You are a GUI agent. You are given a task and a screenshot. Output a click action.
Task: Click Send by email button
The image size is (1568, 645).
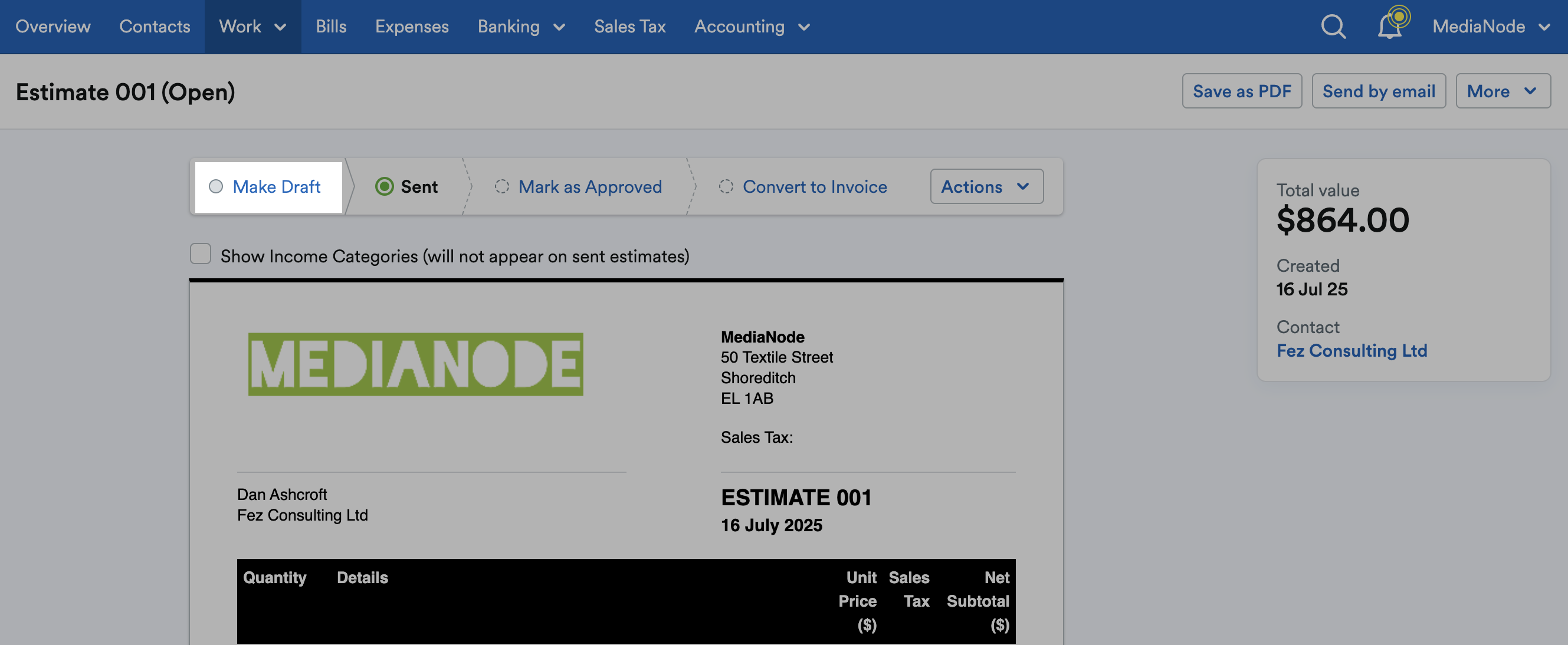point(1379,91)
